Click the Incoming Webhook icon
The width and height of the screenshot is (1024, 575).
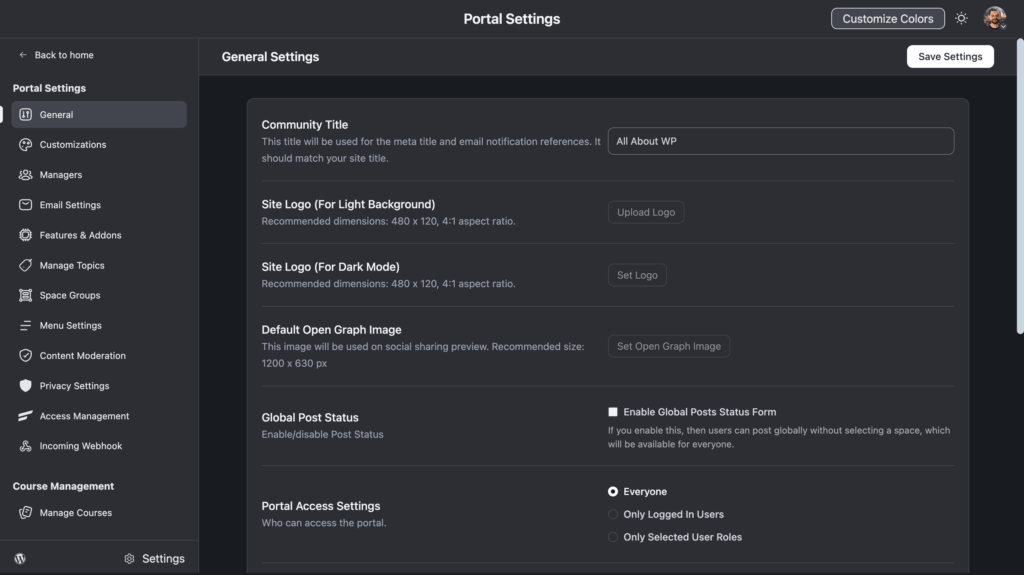[25, 446]
